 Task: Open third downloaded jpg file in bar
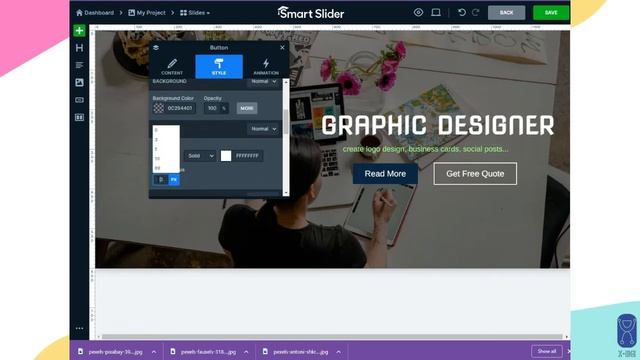(x=295, y=352)
